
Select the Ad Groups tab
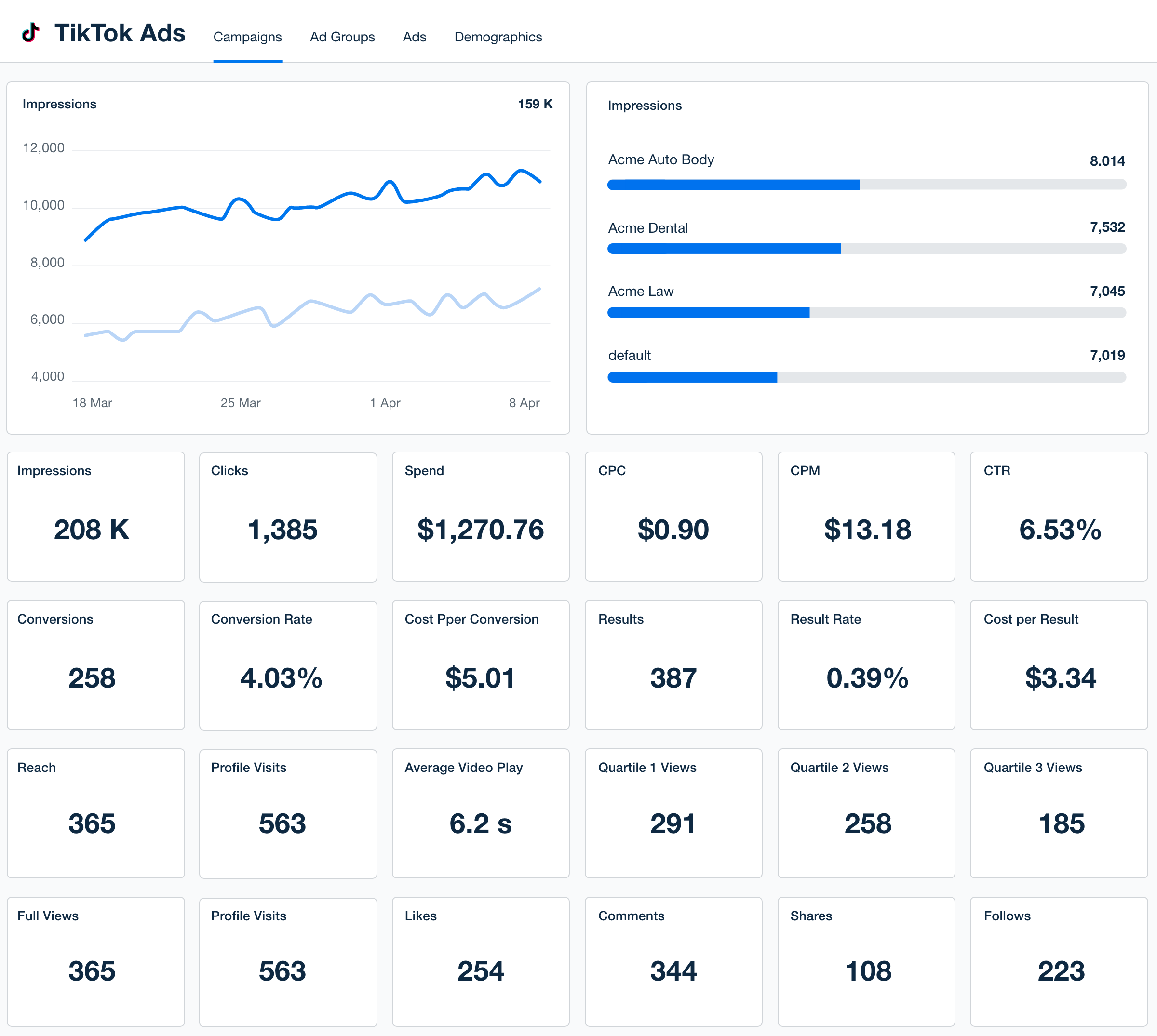point(342,37)
